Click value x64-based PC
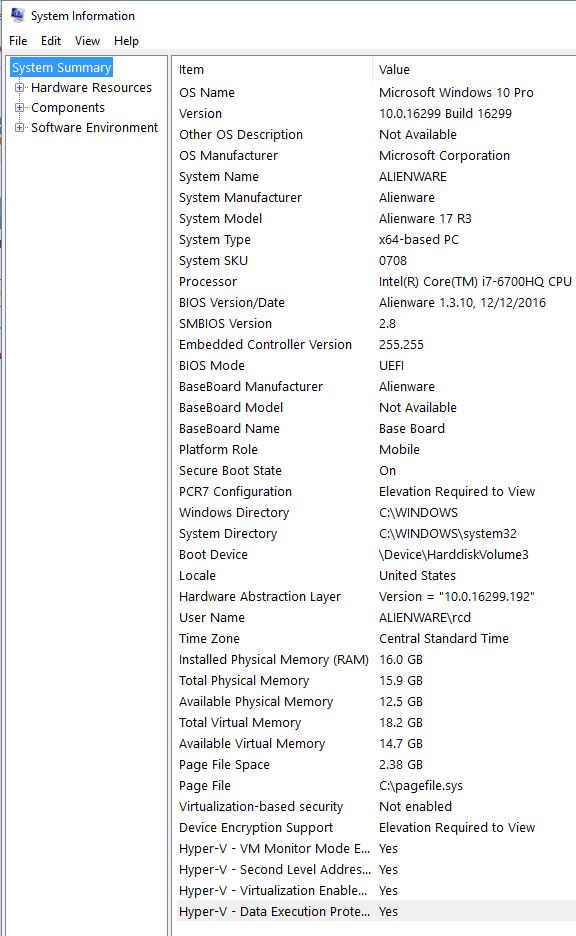This screenshot has width=576, height=936. 418,239
